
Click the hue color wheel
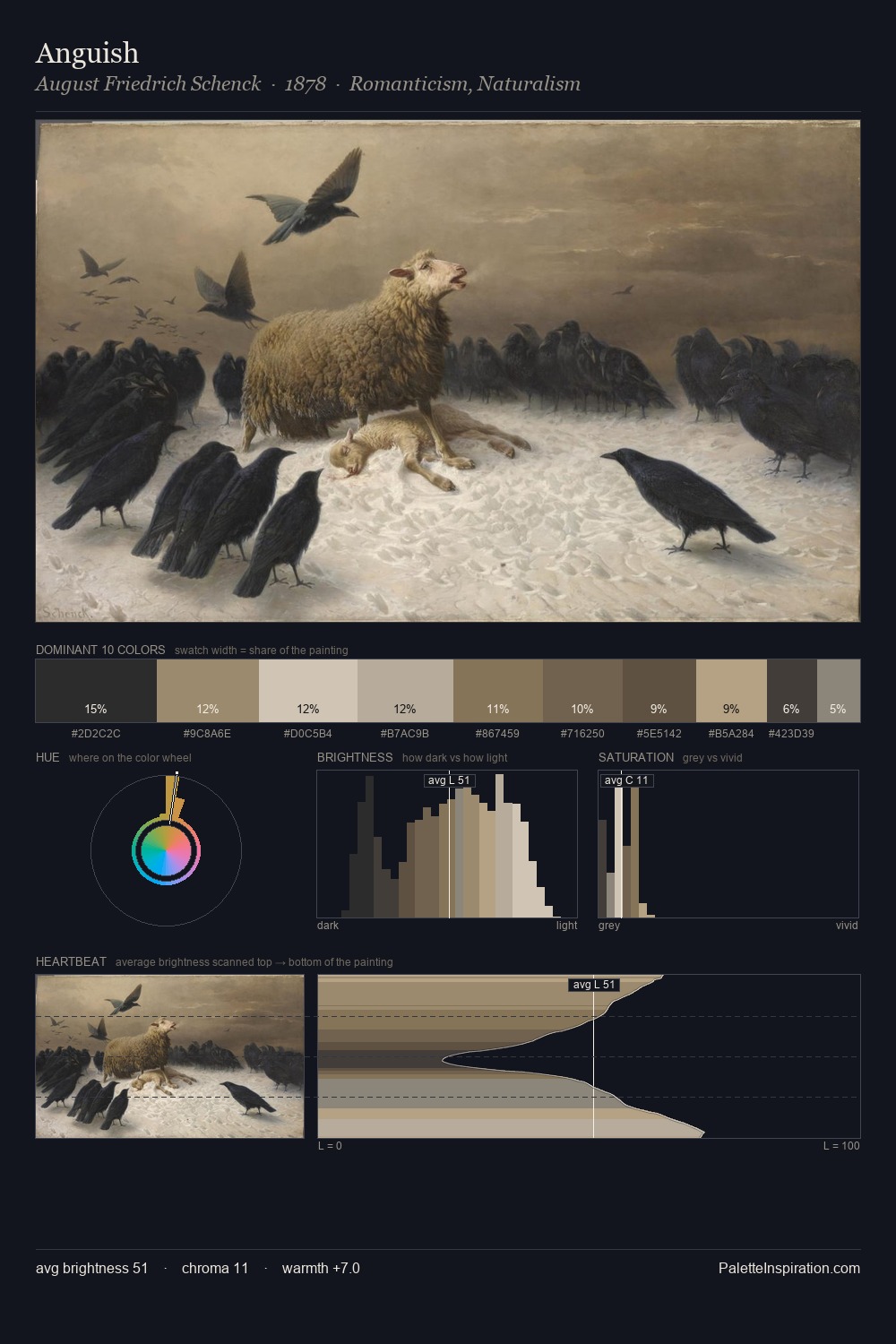pyautogui.click(x=166, y=850)
